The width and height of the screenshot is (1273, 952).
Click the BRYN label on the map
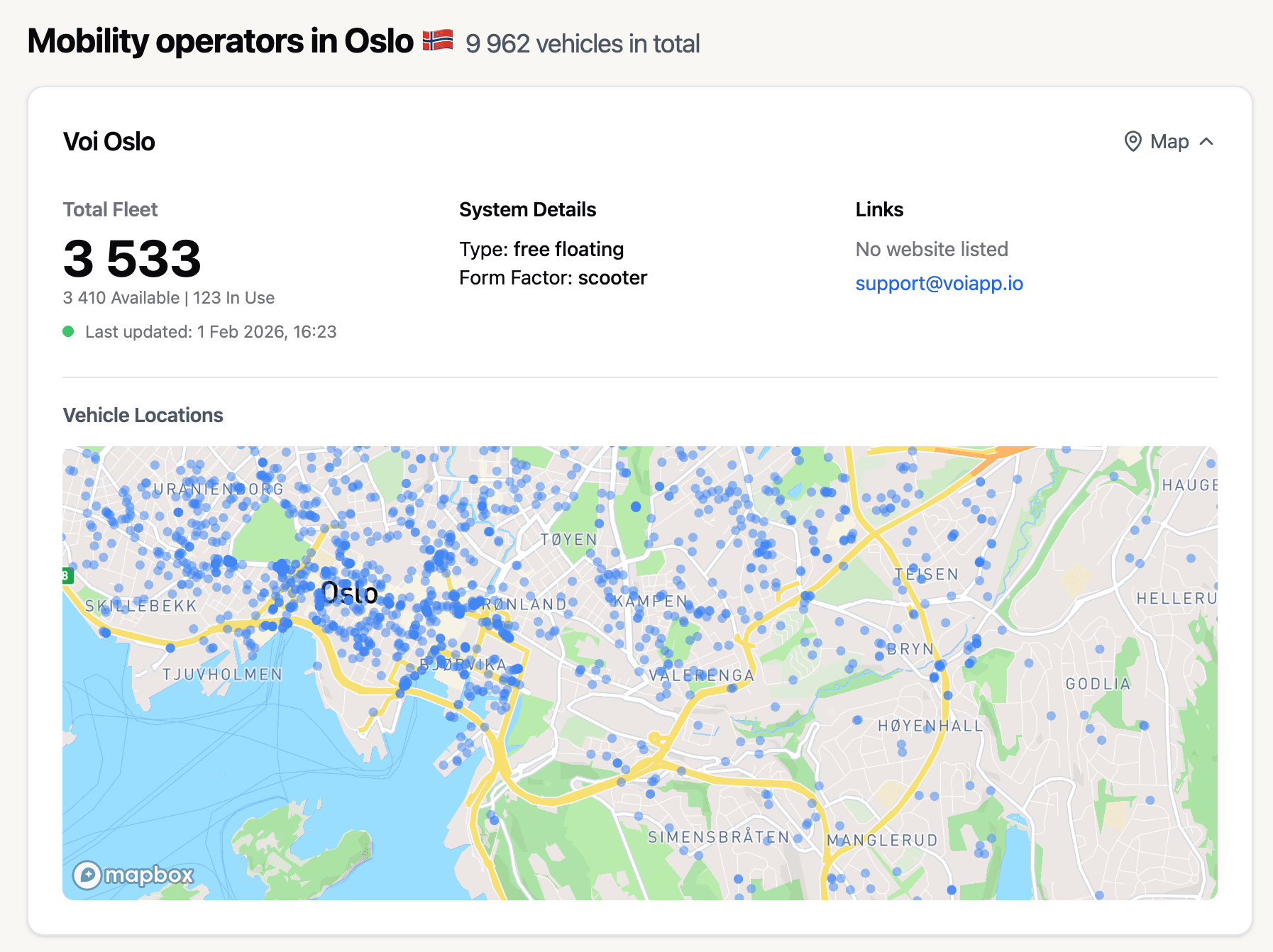coord(910,649)
